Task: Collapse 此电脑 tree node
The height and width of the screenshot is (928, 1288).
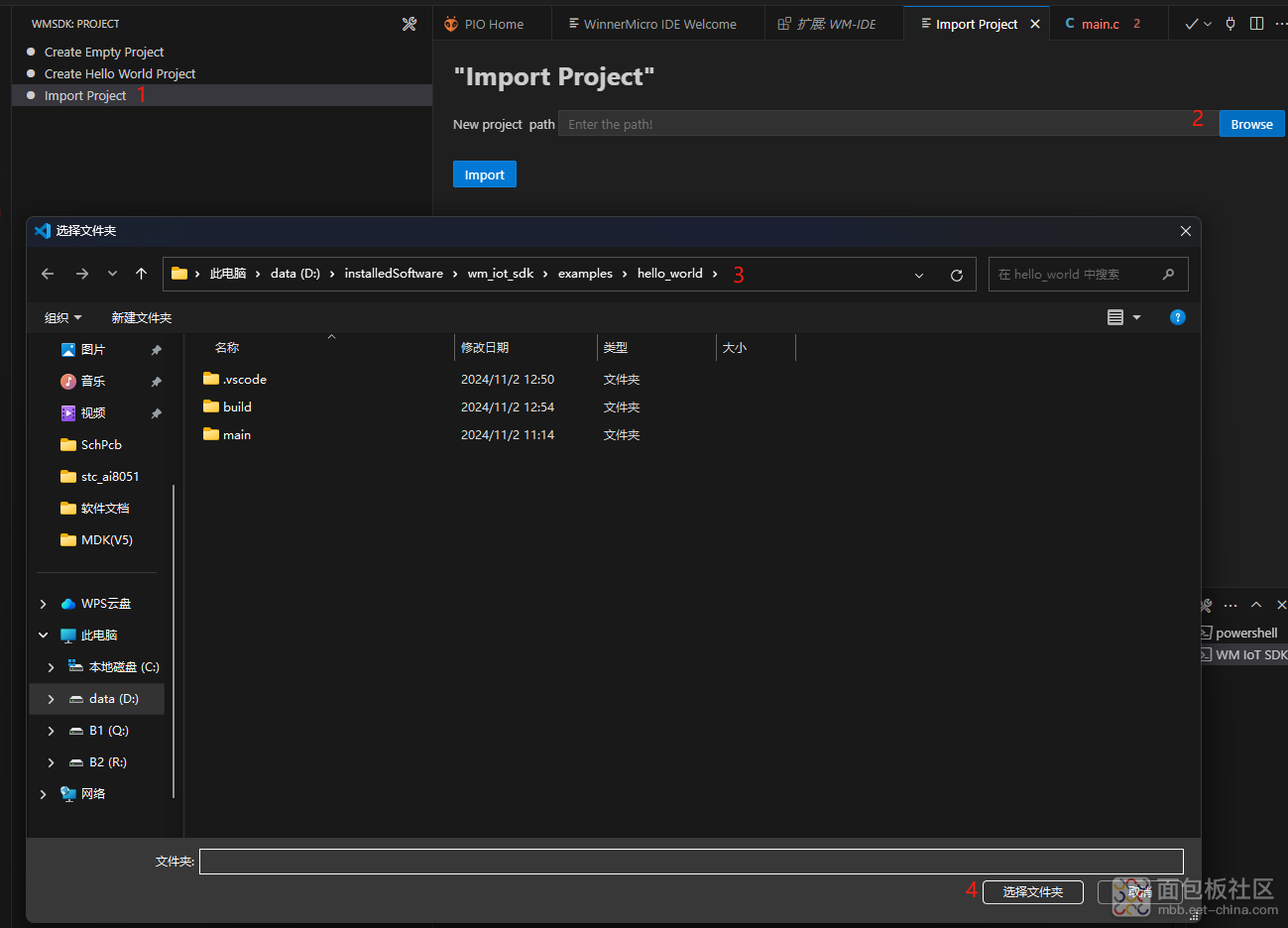Action: (x=43, y=636)
